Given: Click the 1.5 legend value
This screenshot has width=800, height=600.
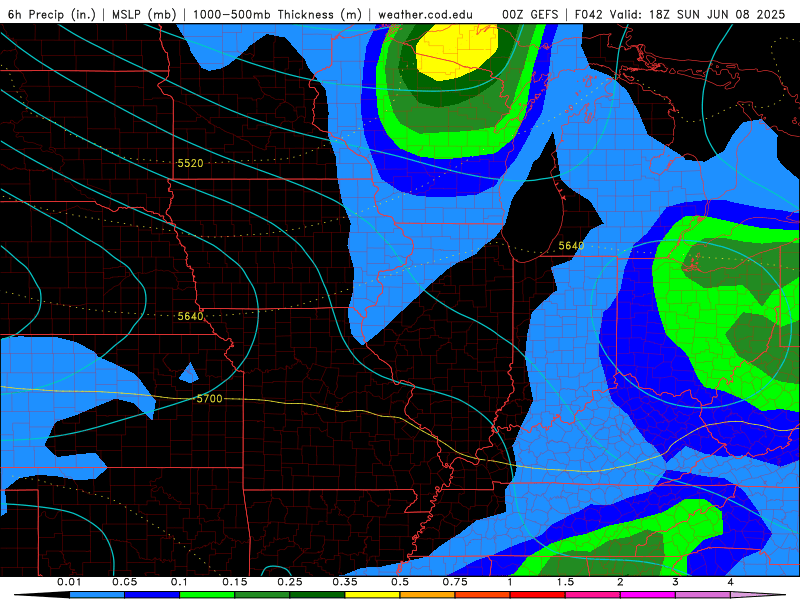Looking at the screenshot, I should point(565,582).
